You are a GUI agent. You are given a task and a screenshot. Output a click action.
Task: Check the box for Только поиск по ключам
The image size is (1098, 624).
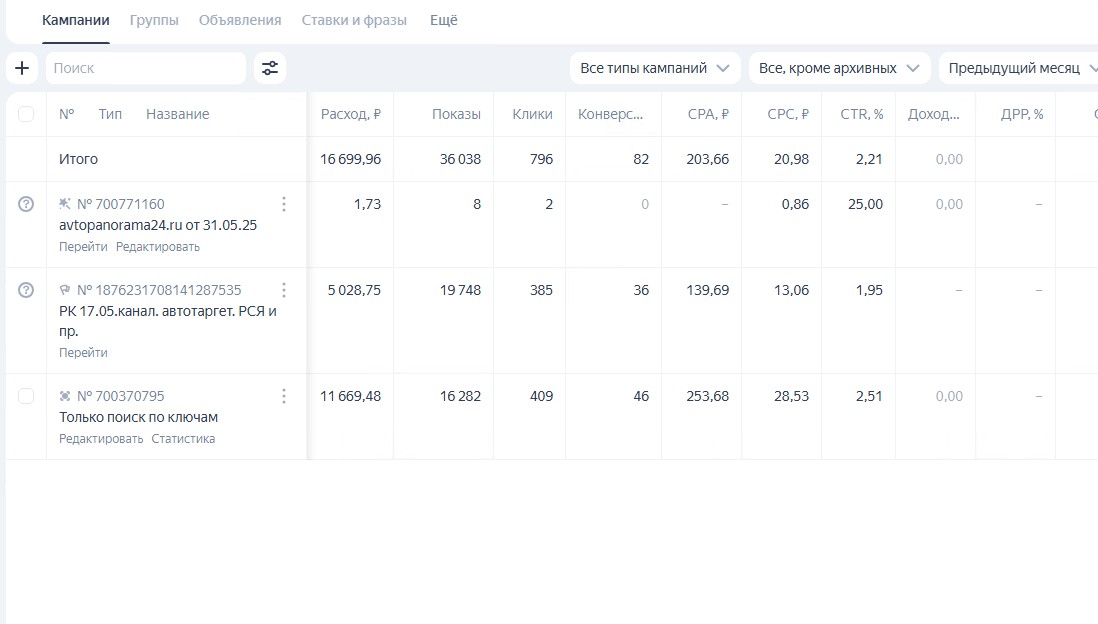[26, 396]
